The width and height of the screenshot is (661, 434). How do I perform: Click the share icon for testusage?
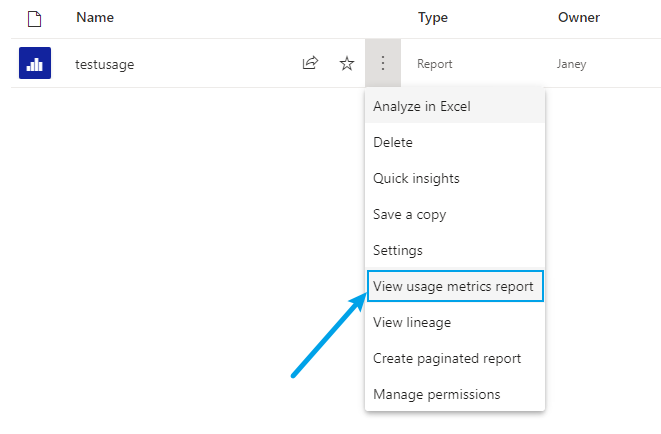[310, 63]
